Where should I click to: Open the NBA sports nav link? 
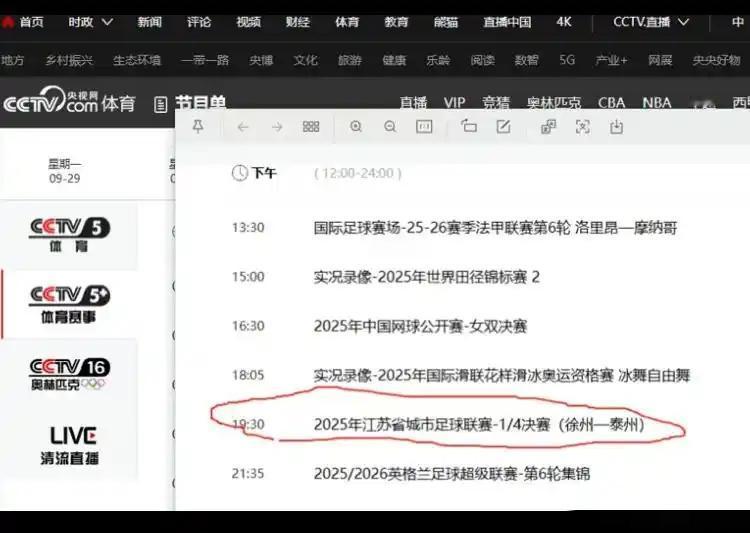coord(657,102)
